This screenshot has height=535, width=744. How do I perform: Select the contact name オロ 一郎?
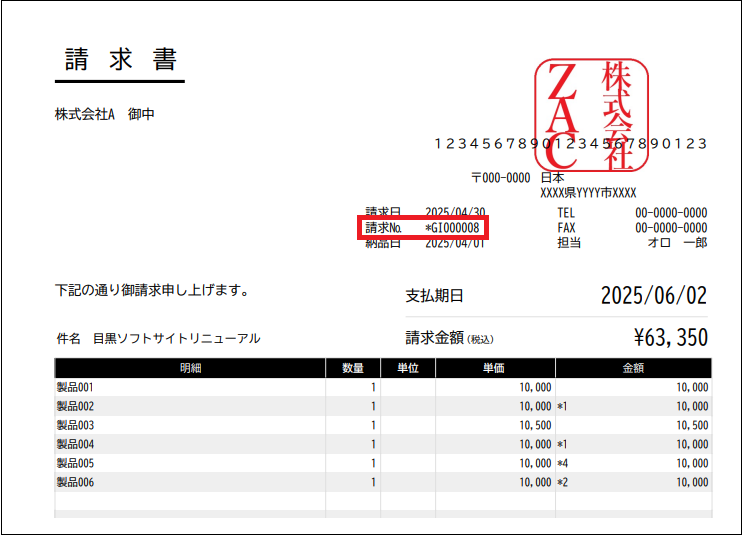point(678,243)
